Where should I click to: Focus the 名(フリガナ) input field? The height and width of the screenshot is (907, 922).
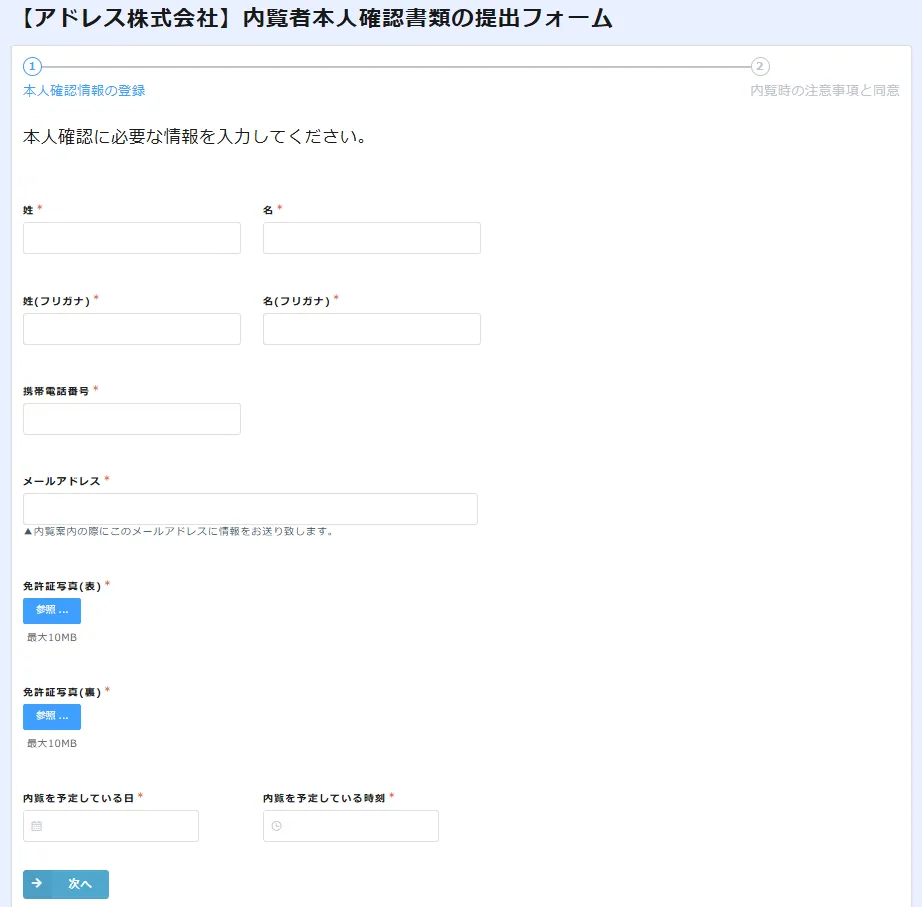(x=372, y=329)
